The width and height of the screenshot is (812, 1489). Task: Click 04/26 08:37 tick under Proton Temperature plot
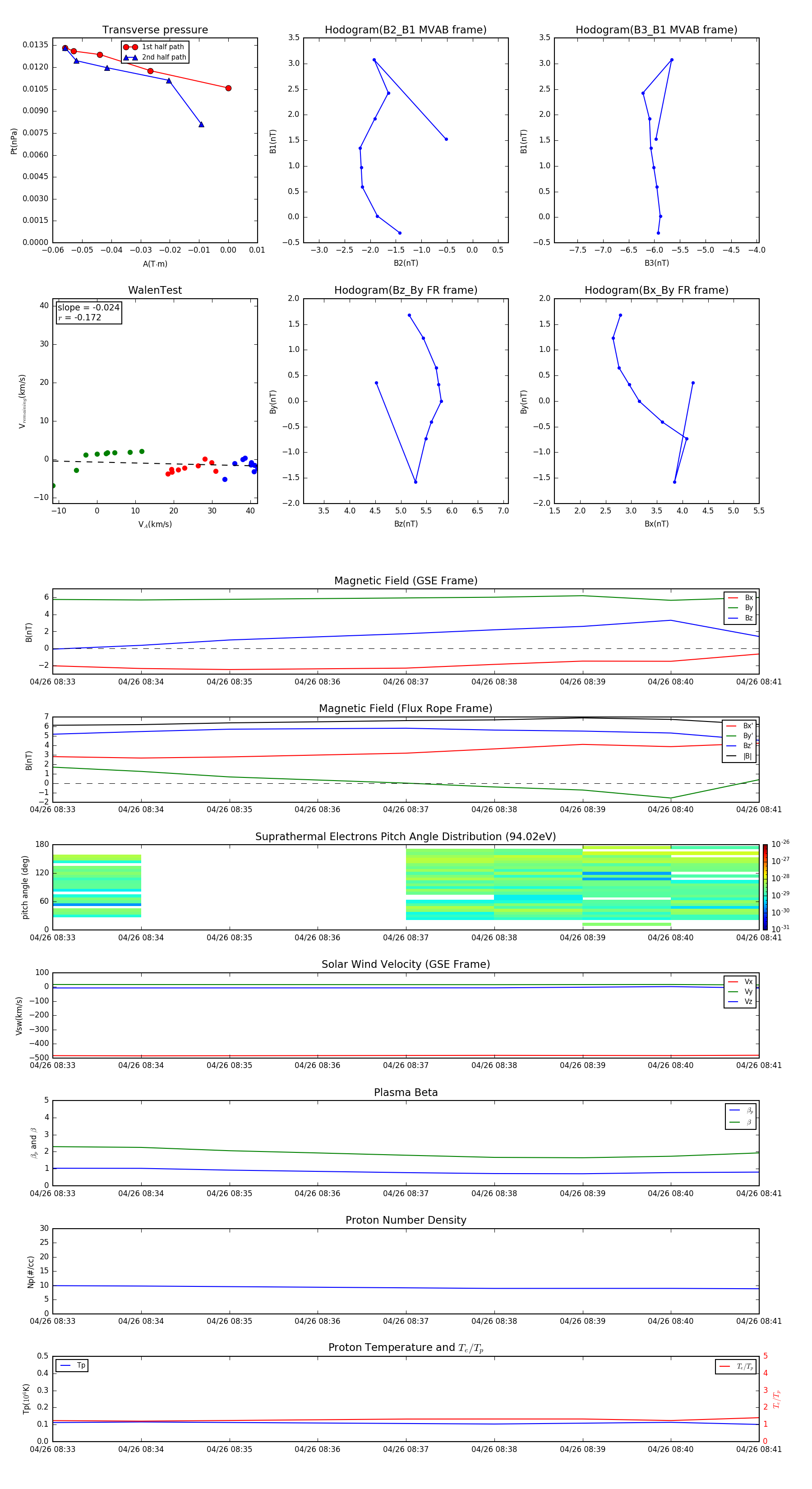click(x=406, y=1449)
